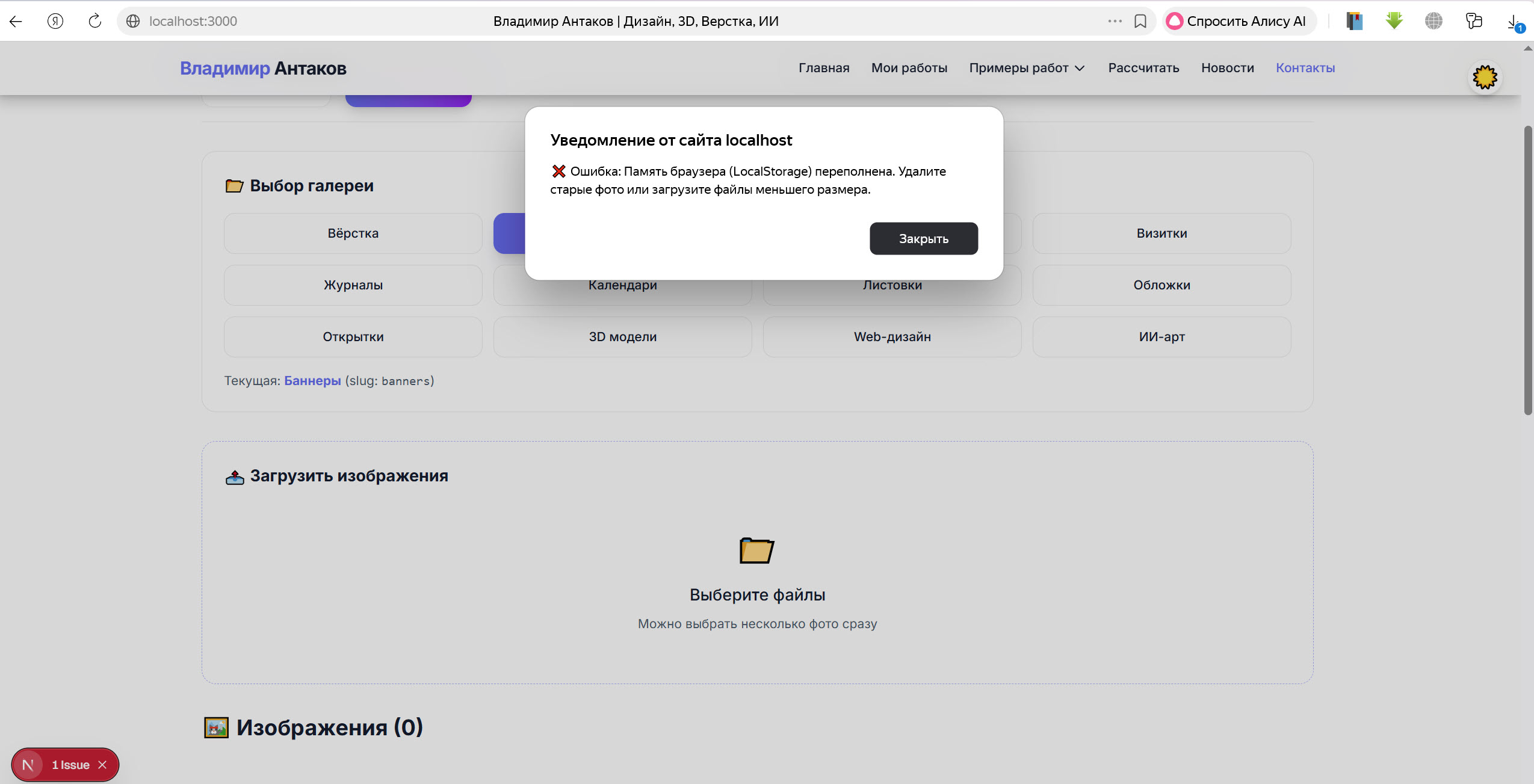Click the folder icon near Выбор галереи
Image resolution: width=1534 pixels, height=784 pixels.
pyautogui.click(x=234, y=186)
